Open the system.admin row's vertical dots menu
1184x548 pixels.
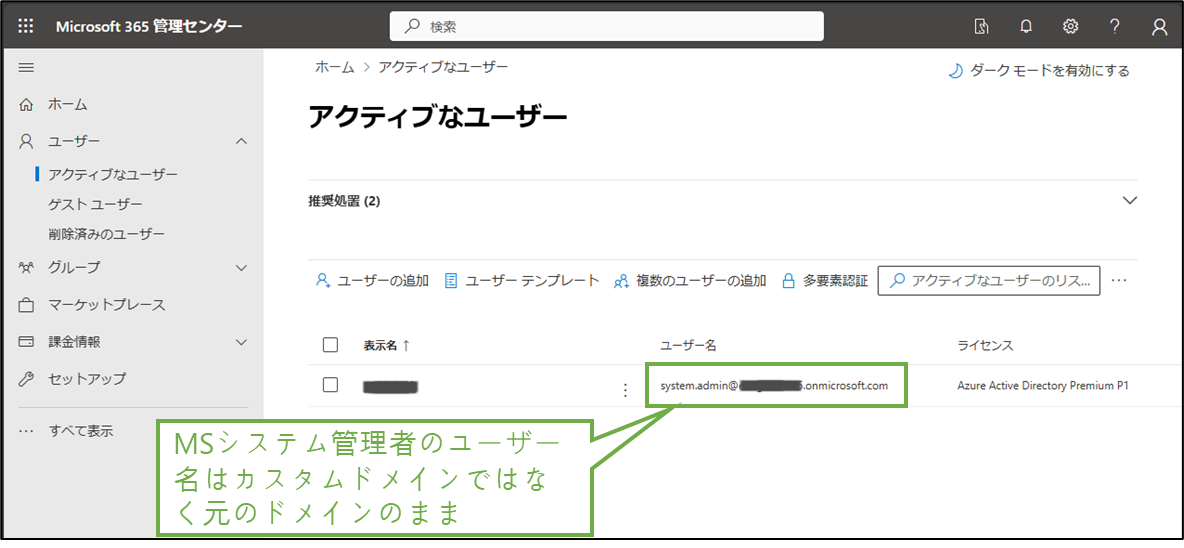pyautogui.click(x=624, y=389)
